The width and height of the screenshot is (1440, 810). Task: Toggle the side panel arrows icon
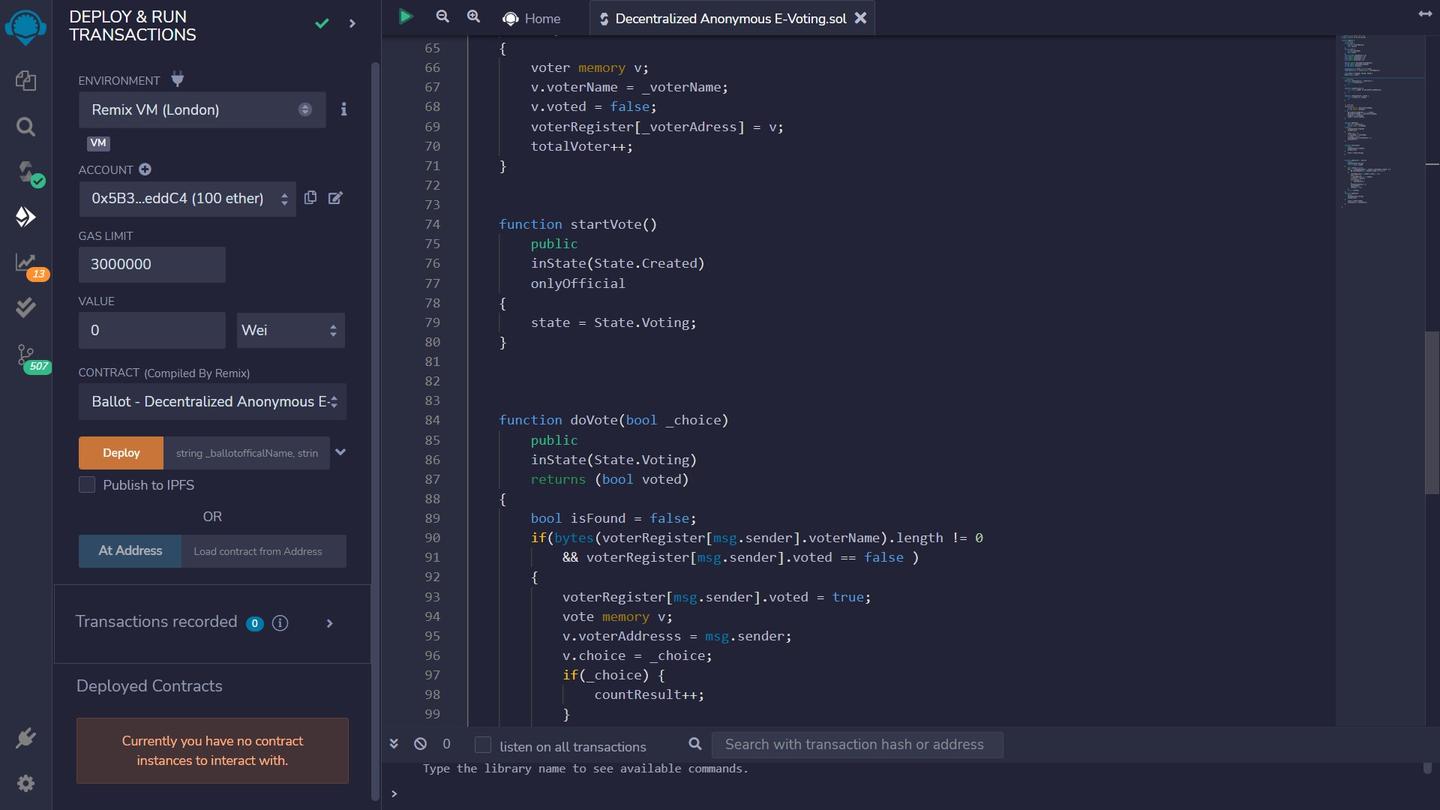pos(1425,14)
